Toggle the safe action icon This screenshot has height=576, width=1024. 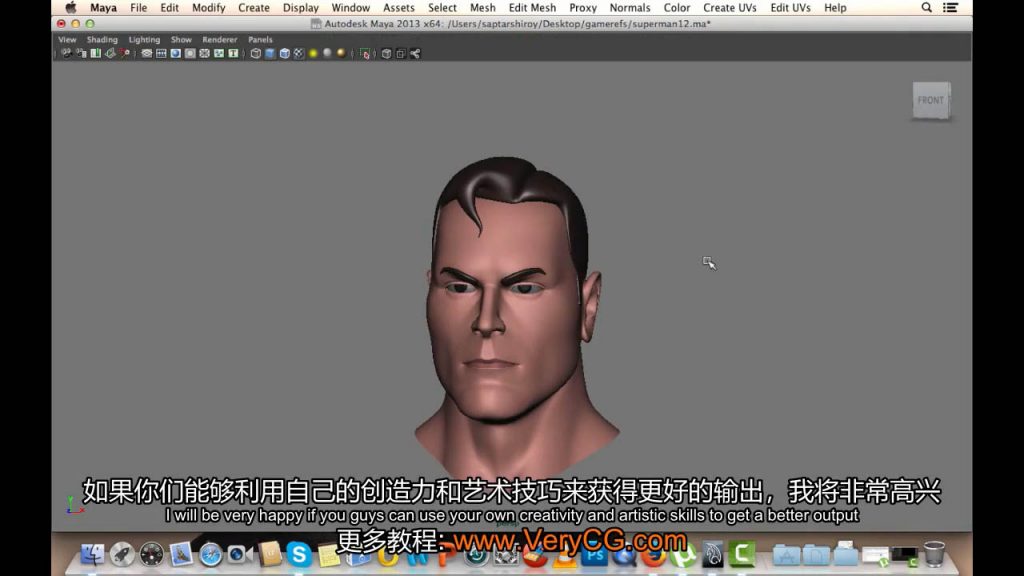[219, 54]
